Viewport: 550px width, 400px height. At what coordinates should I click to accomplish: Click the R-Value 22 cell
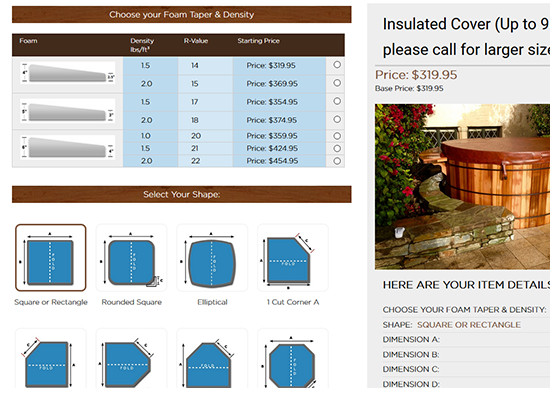point(205,161)
